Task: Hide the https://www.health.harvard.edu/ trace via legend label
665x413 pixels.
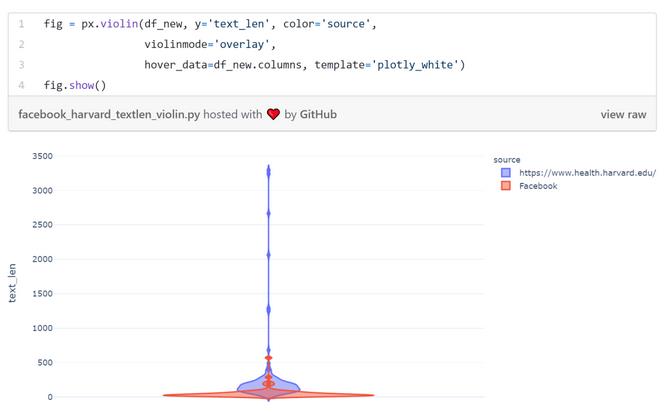Action: point(586,173)
